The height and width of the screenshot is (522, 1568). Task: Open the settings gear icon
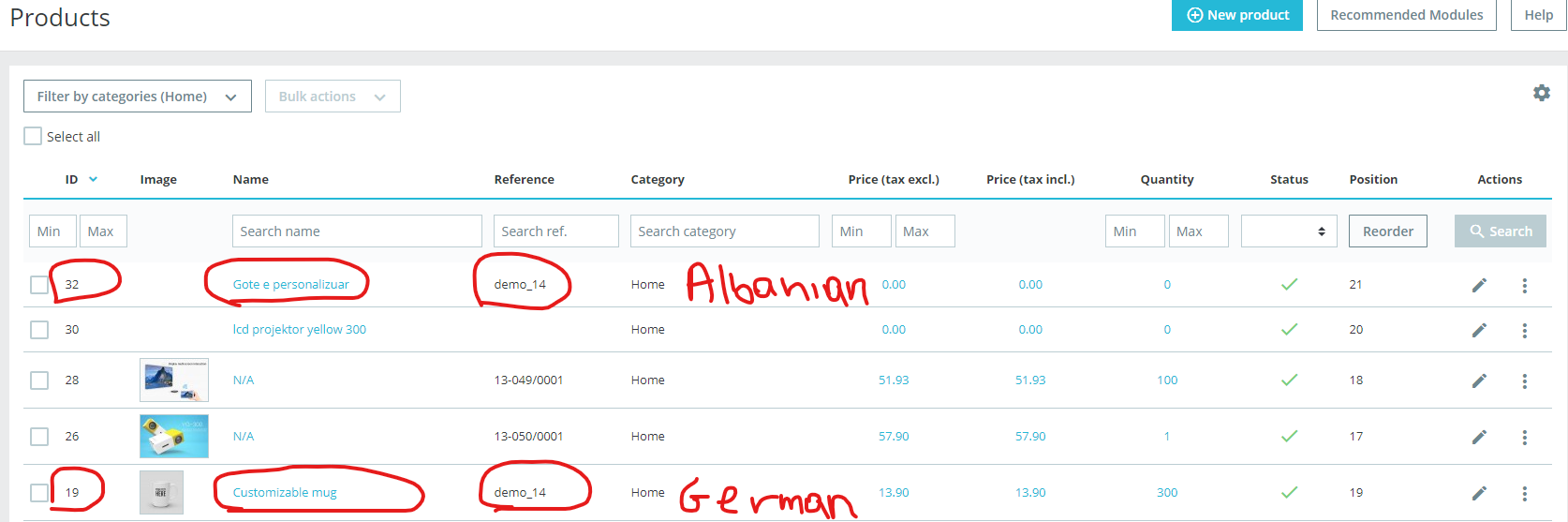click(x=1541, y=93)
